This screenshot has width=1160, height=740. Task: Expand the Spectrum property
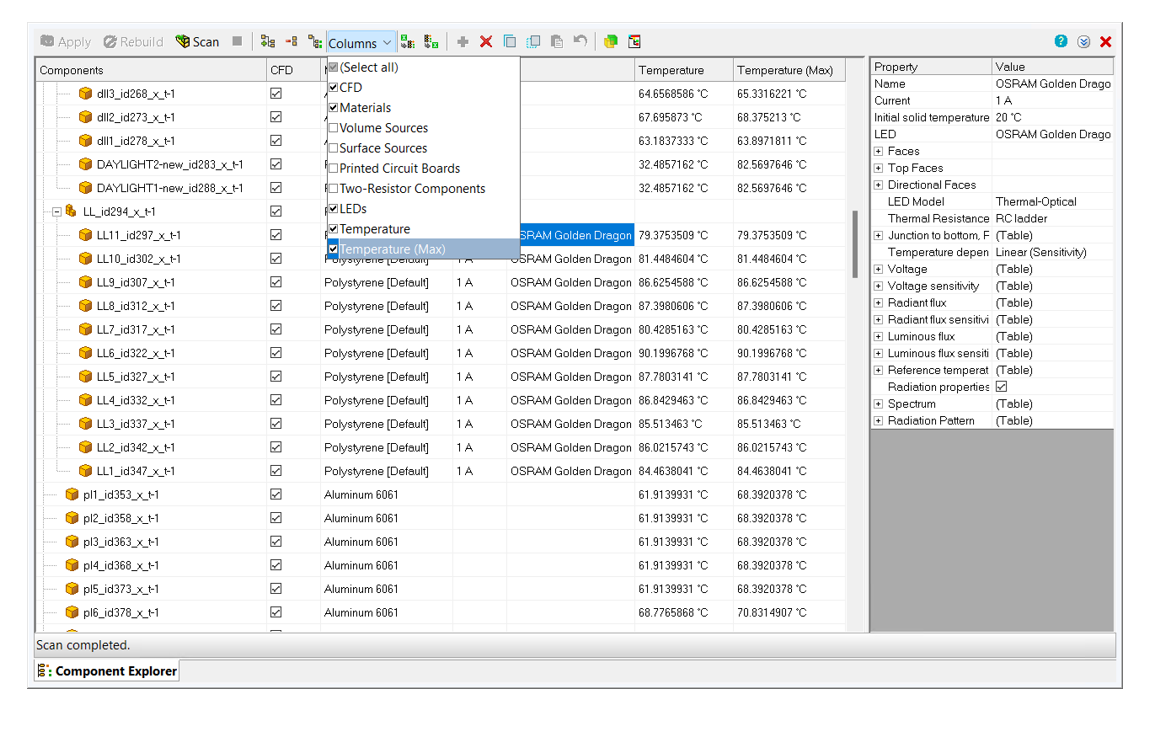(879, 404)
